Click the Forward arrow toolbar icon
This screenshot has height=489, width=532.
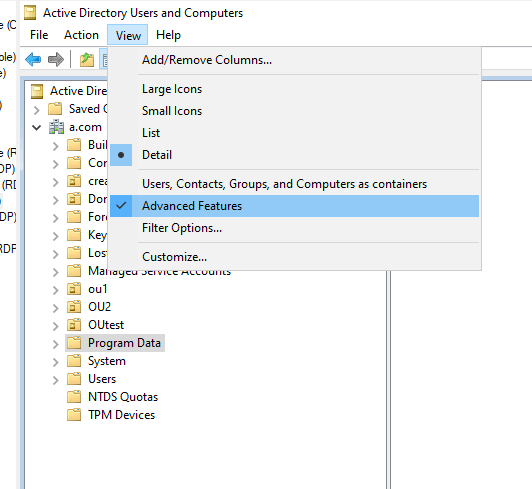(x=56, y=60)
